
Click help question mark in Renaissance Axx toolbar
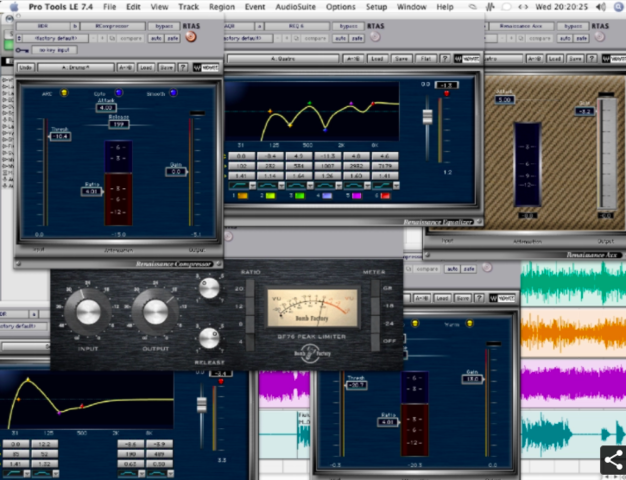click(592, 59)
